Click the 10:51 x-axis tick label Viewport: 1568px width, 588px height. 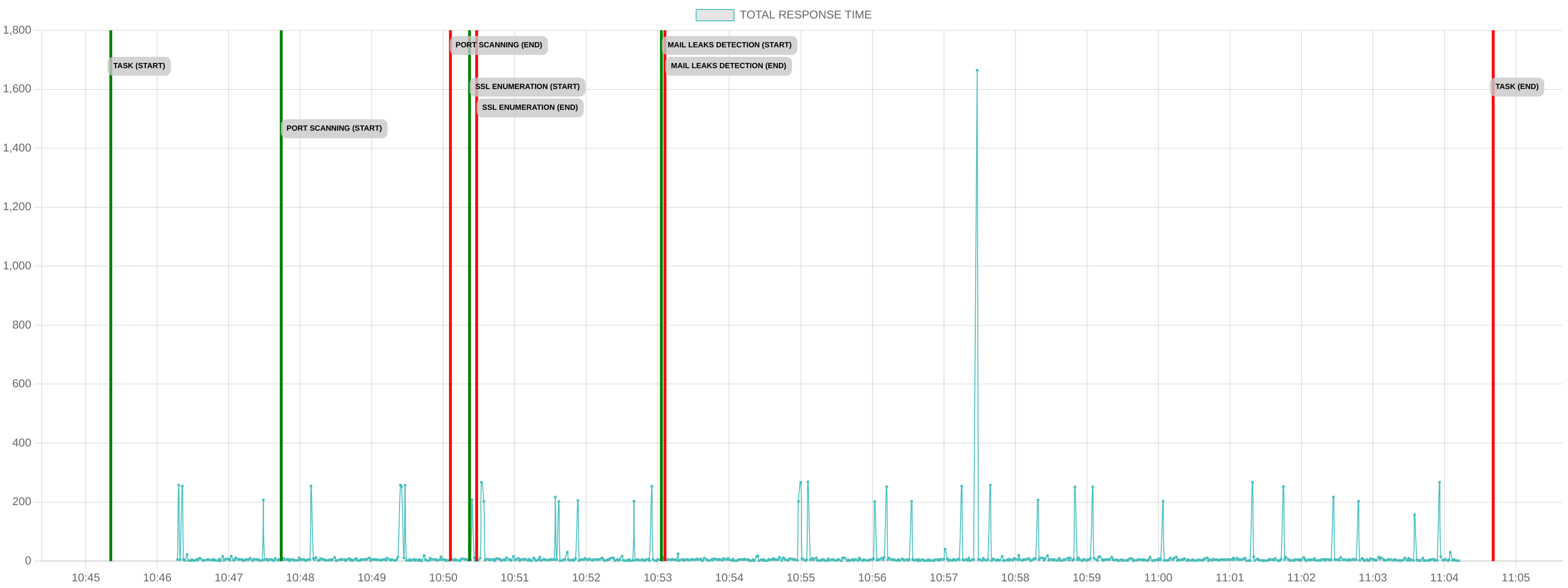[515, 578]
